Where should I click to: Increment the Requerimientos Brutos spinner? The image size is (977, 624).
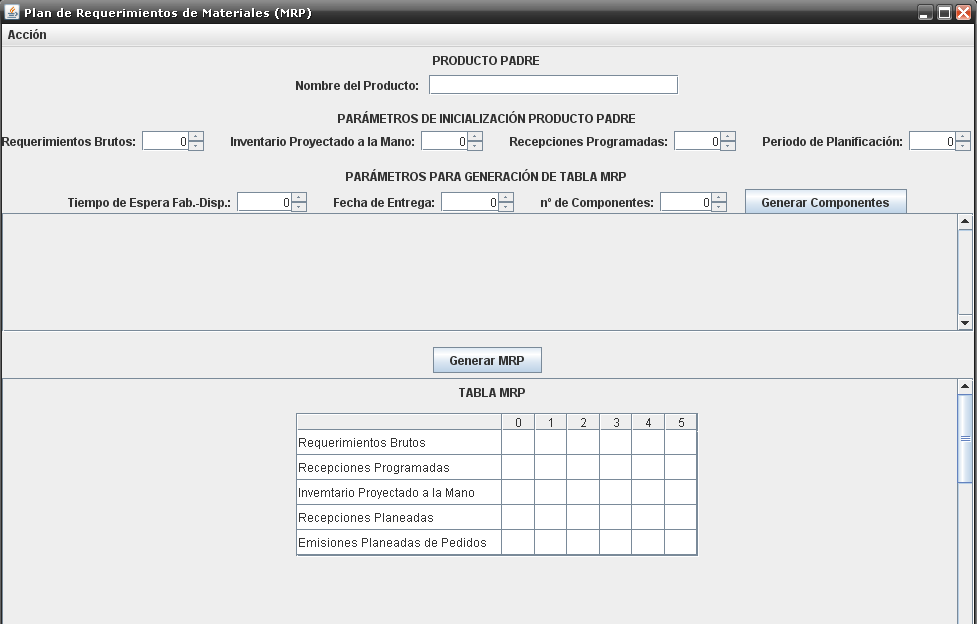(196, 137)
